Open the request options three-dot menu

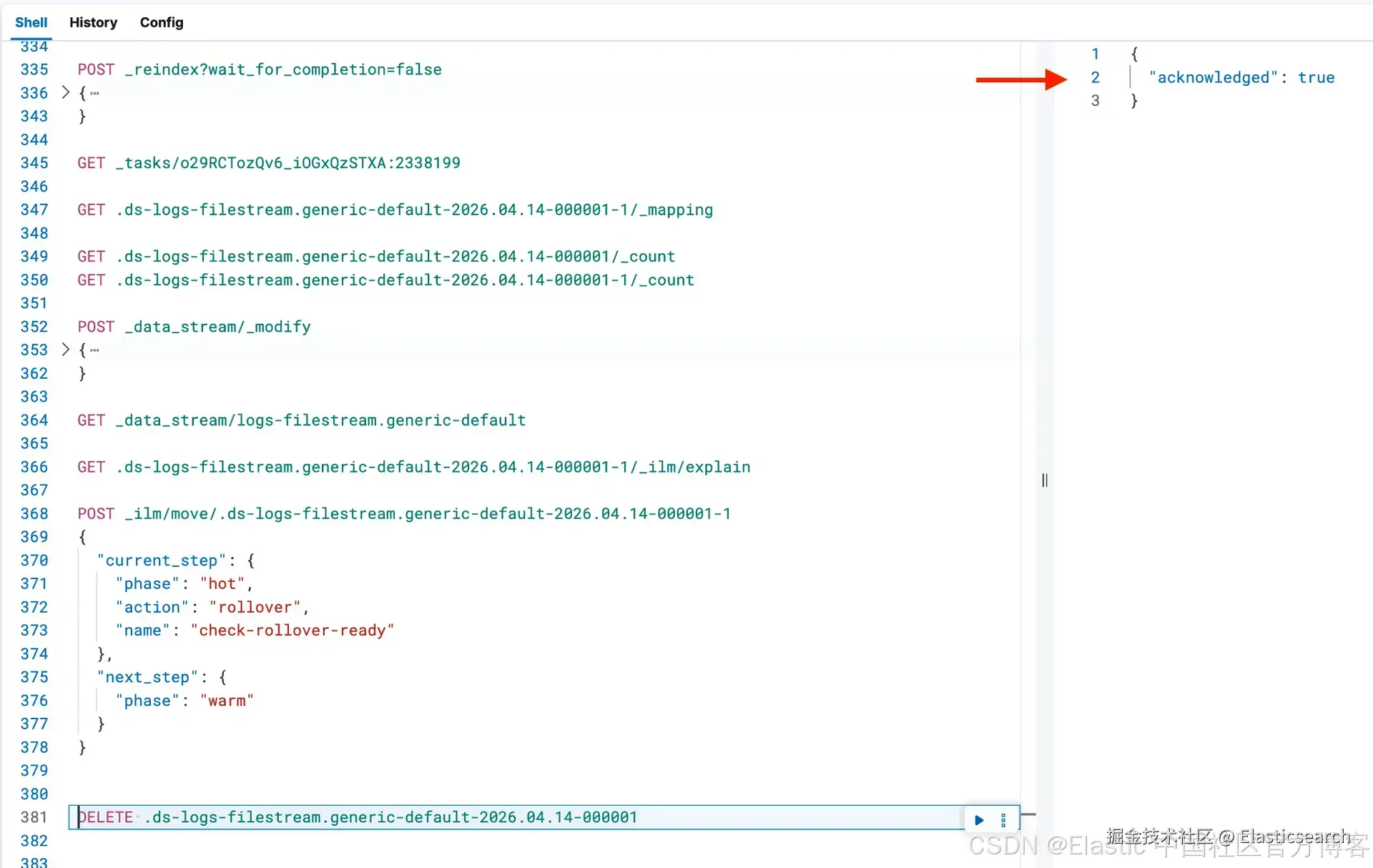(1003, 820)
